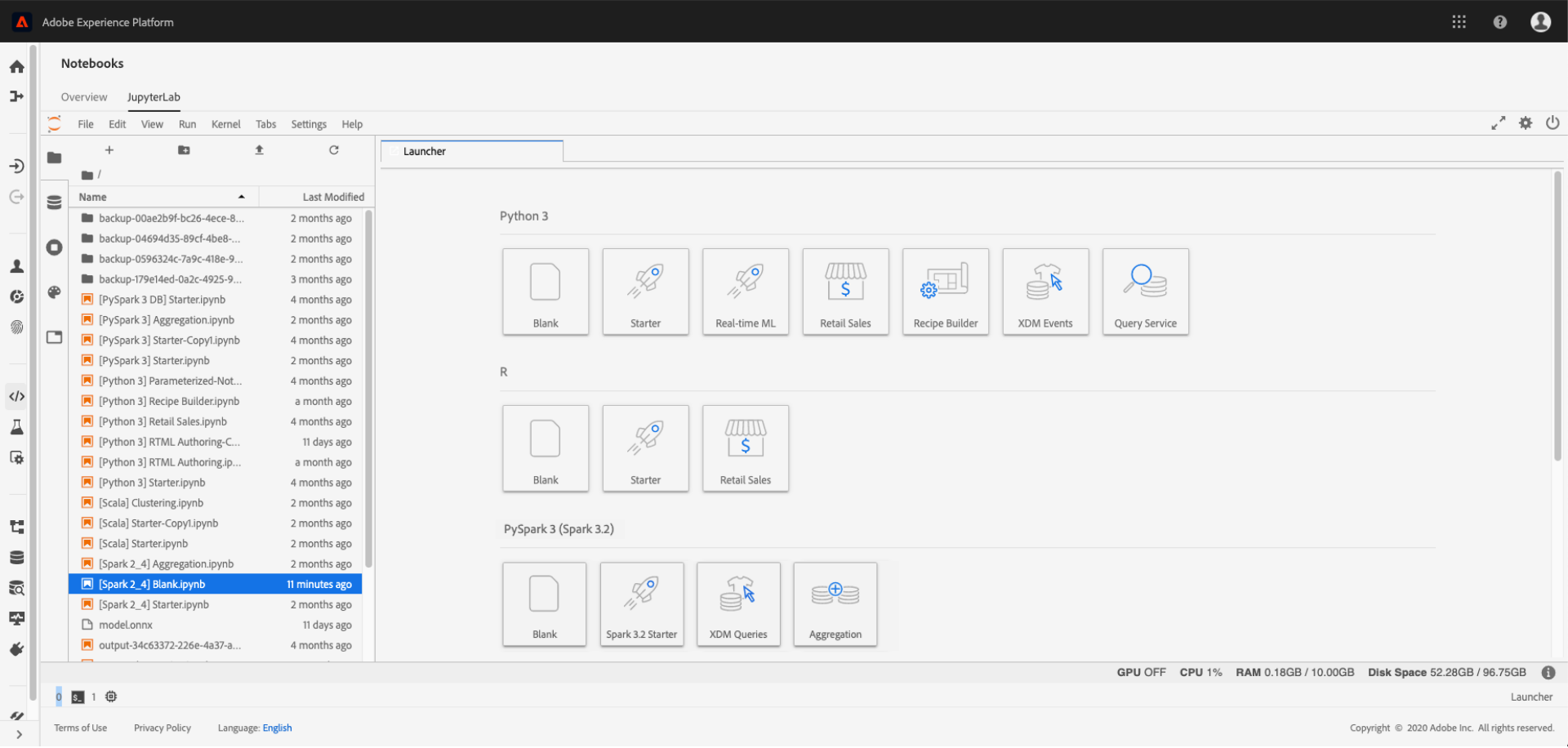Open the File menu
The height and width of the screenshot is (748, 1568).
click(x=86, y=124)
